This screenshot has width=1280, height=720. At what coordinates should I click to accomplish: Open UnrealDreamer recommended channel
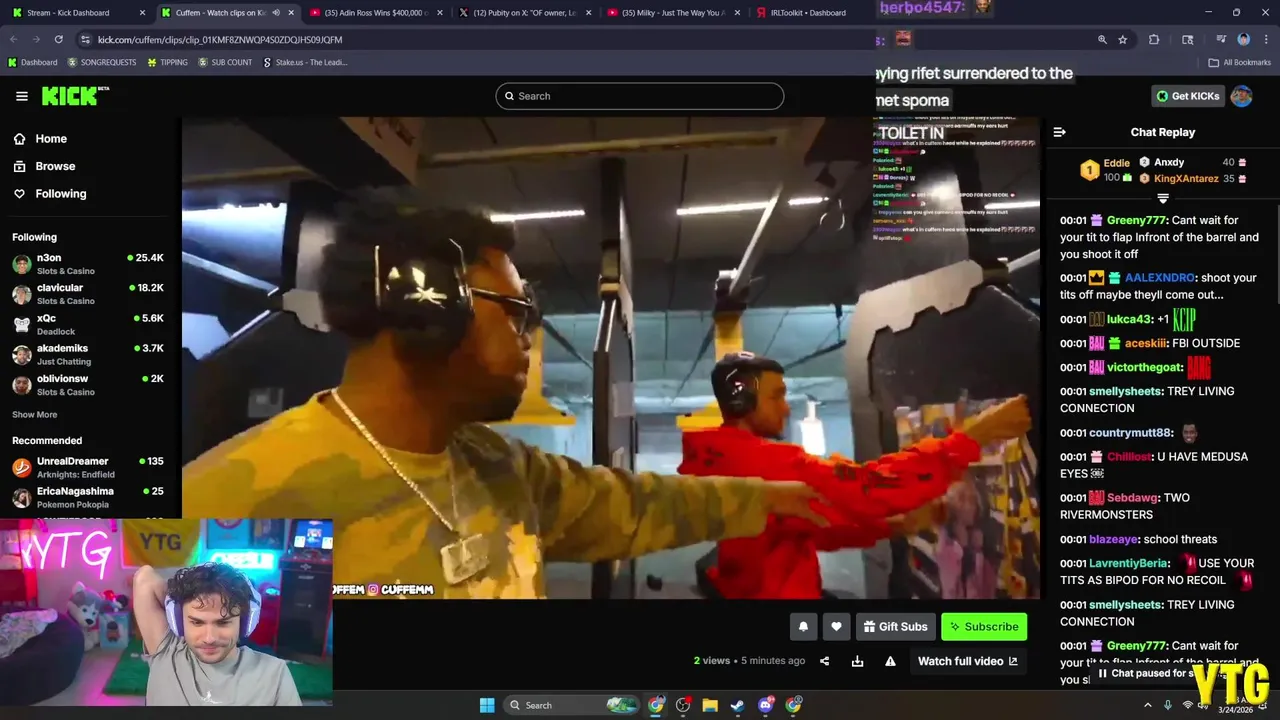coord(88,467)
